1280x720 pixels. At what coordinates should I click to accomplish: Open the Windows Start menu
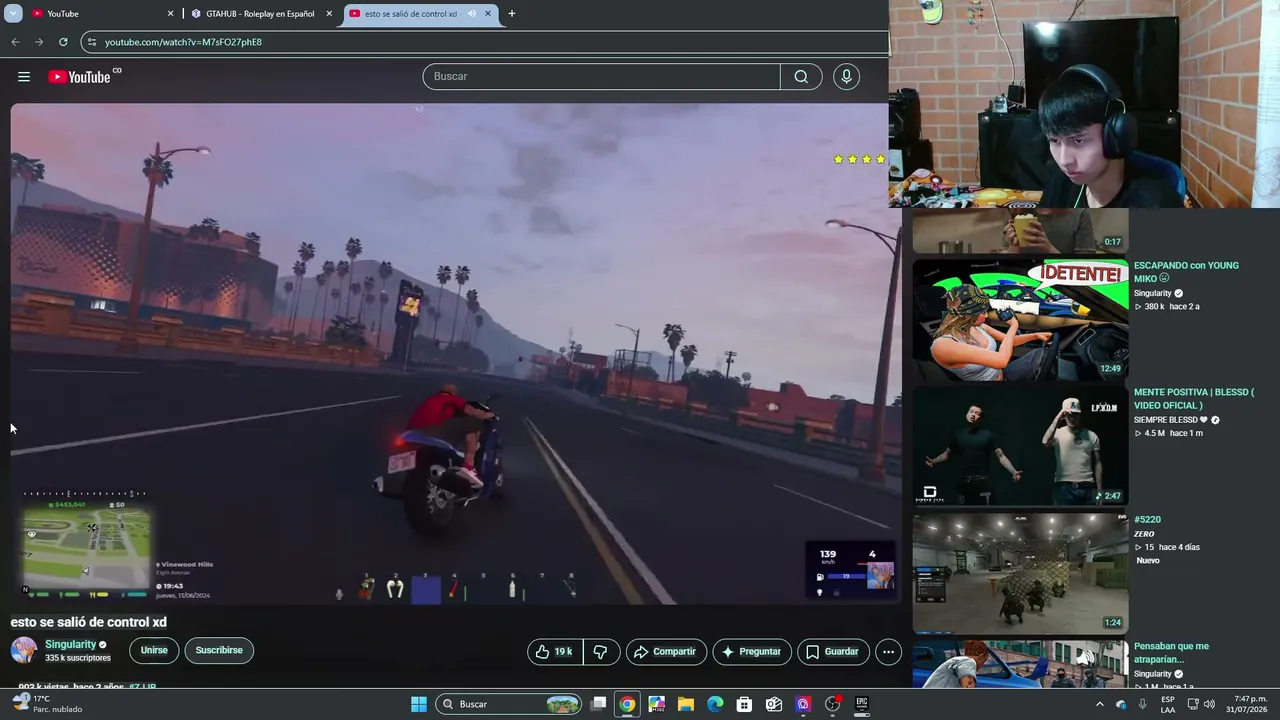click(x=419, y=704)
